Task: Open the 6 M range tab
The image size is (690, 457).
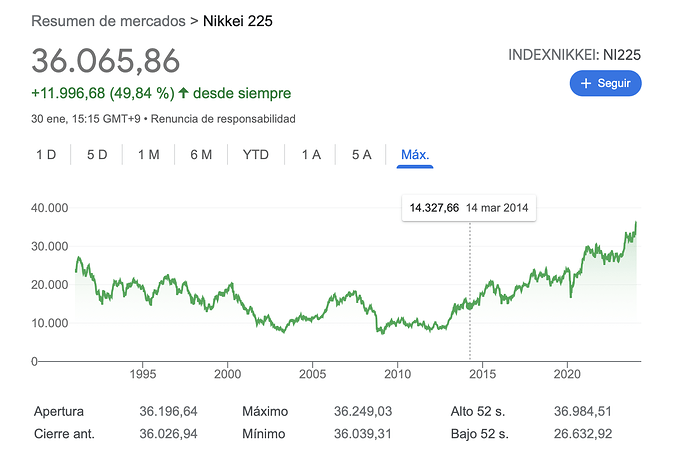Action: (x=201, y=155)
